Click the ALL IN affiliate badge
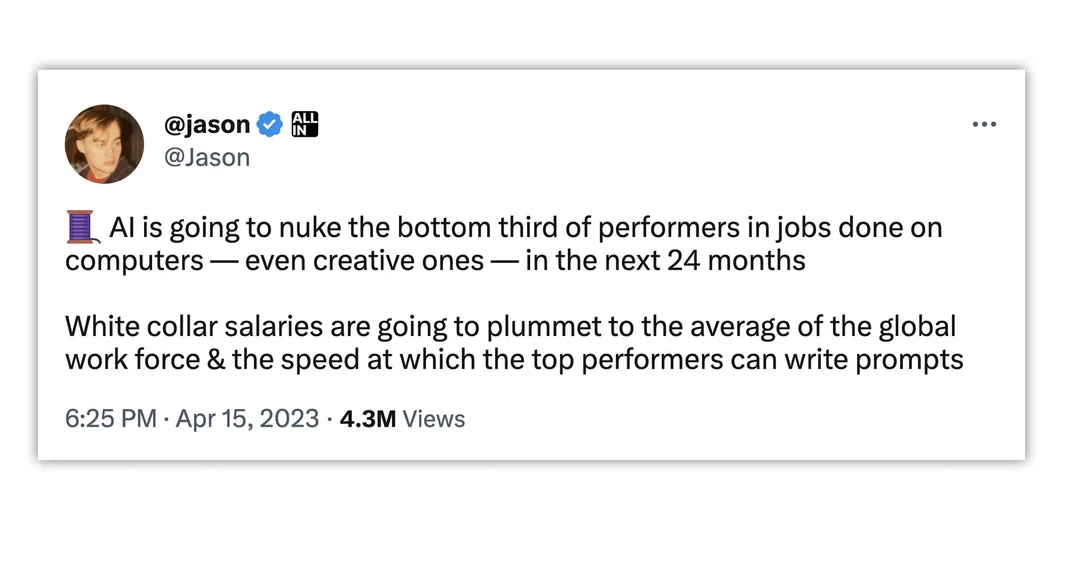 304,125
